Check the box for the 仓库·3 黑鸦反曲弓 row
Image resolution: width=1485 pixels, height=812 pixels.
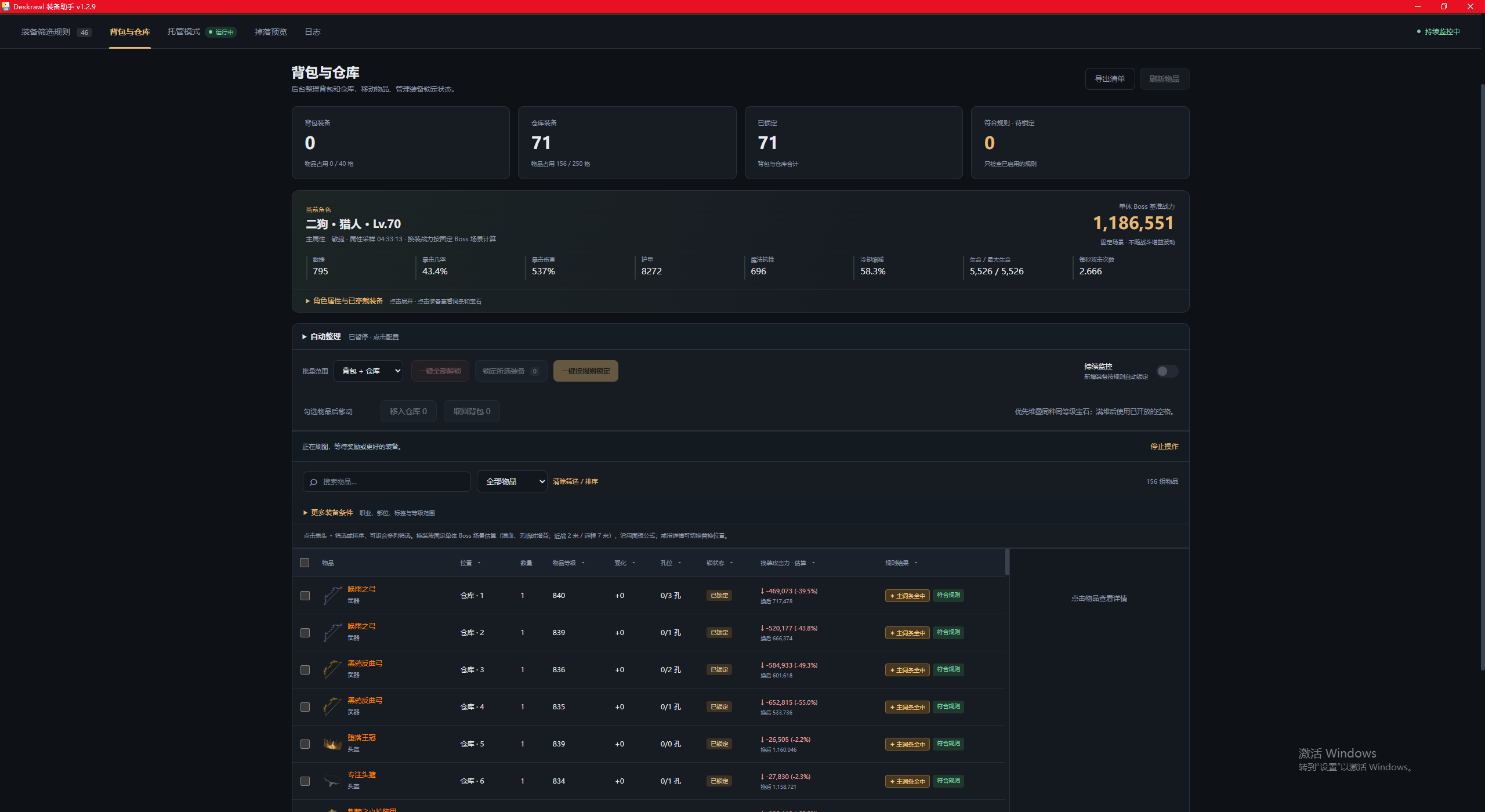305,670
